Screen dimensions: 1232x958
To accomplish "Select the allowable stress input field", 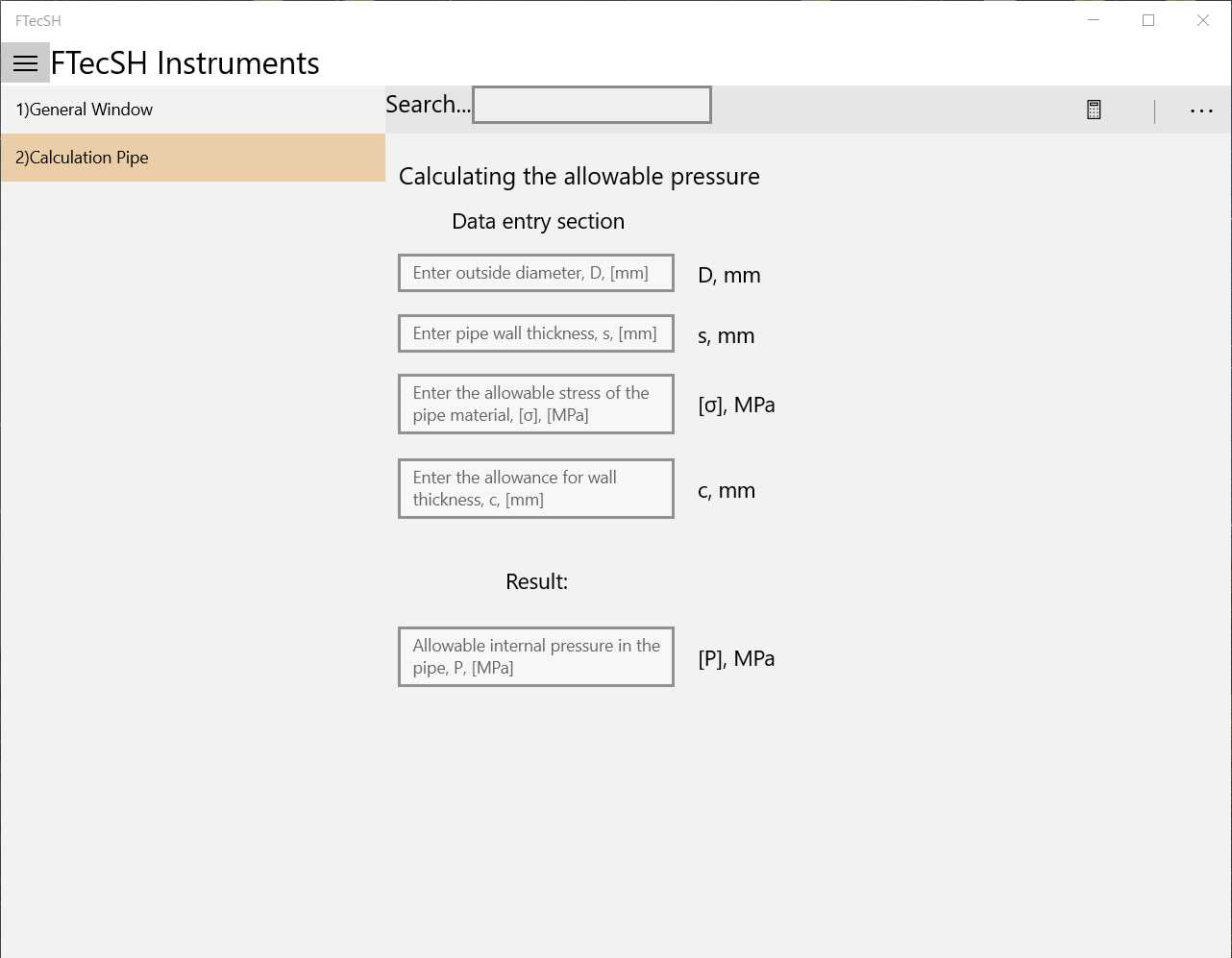I will point(536,404).
